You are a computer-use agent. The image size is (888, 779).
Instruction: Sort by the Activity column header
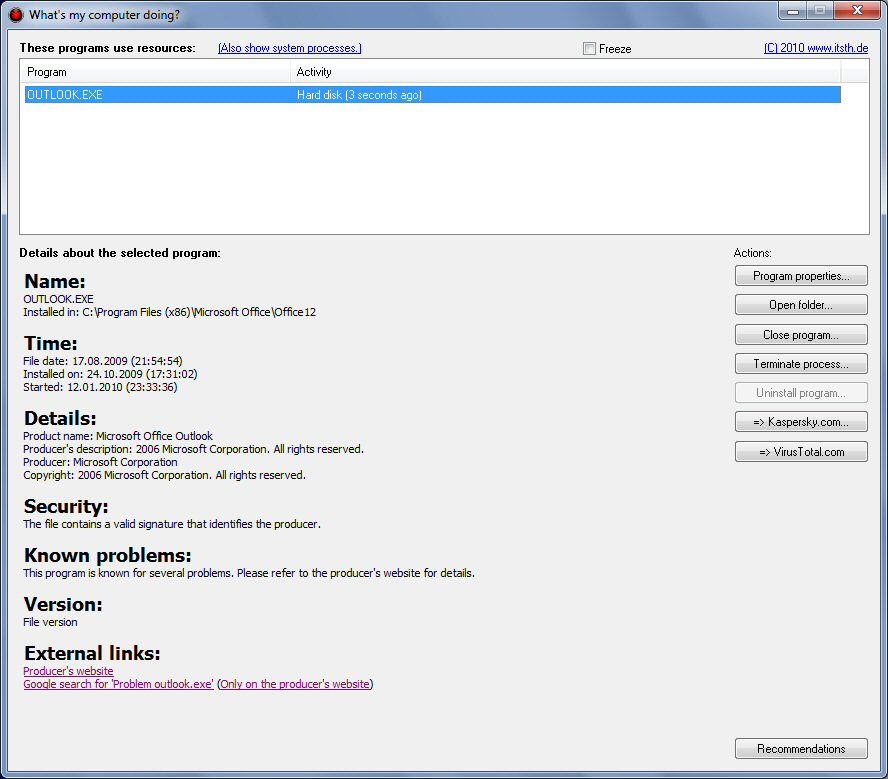pos(565,72)
